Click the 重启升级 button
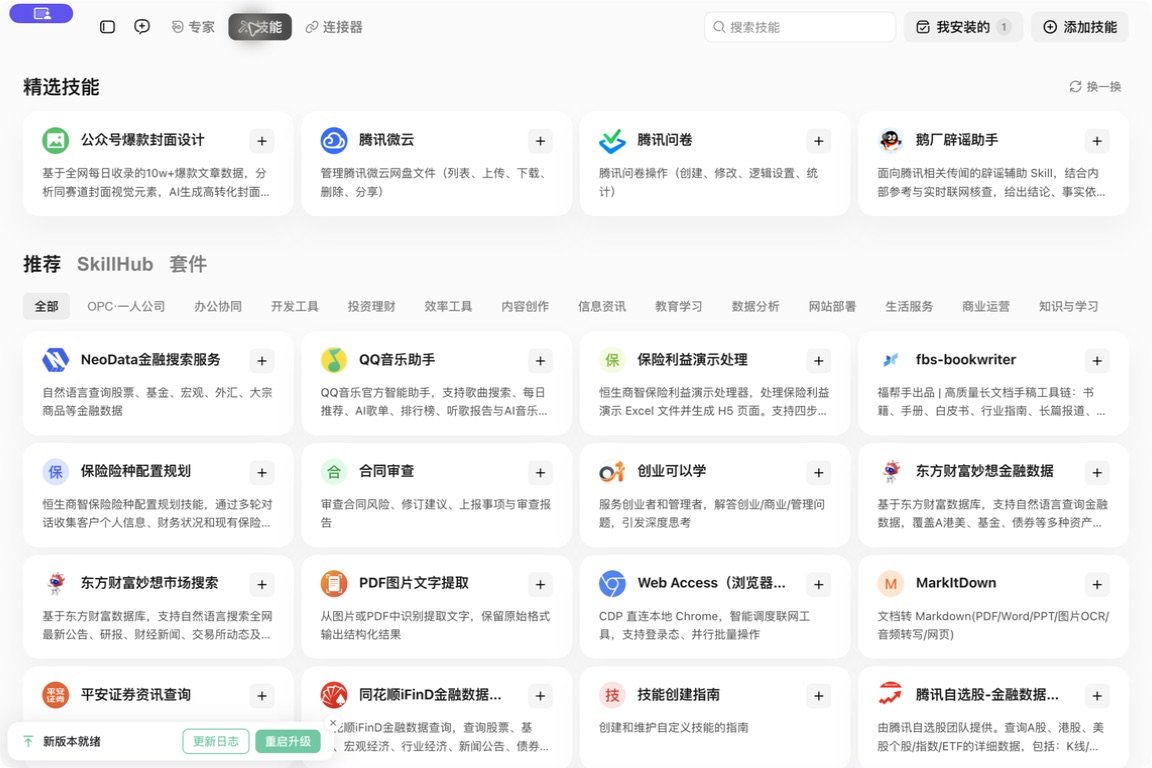This screenshot has height=768, width=1152. click(288, 742)
